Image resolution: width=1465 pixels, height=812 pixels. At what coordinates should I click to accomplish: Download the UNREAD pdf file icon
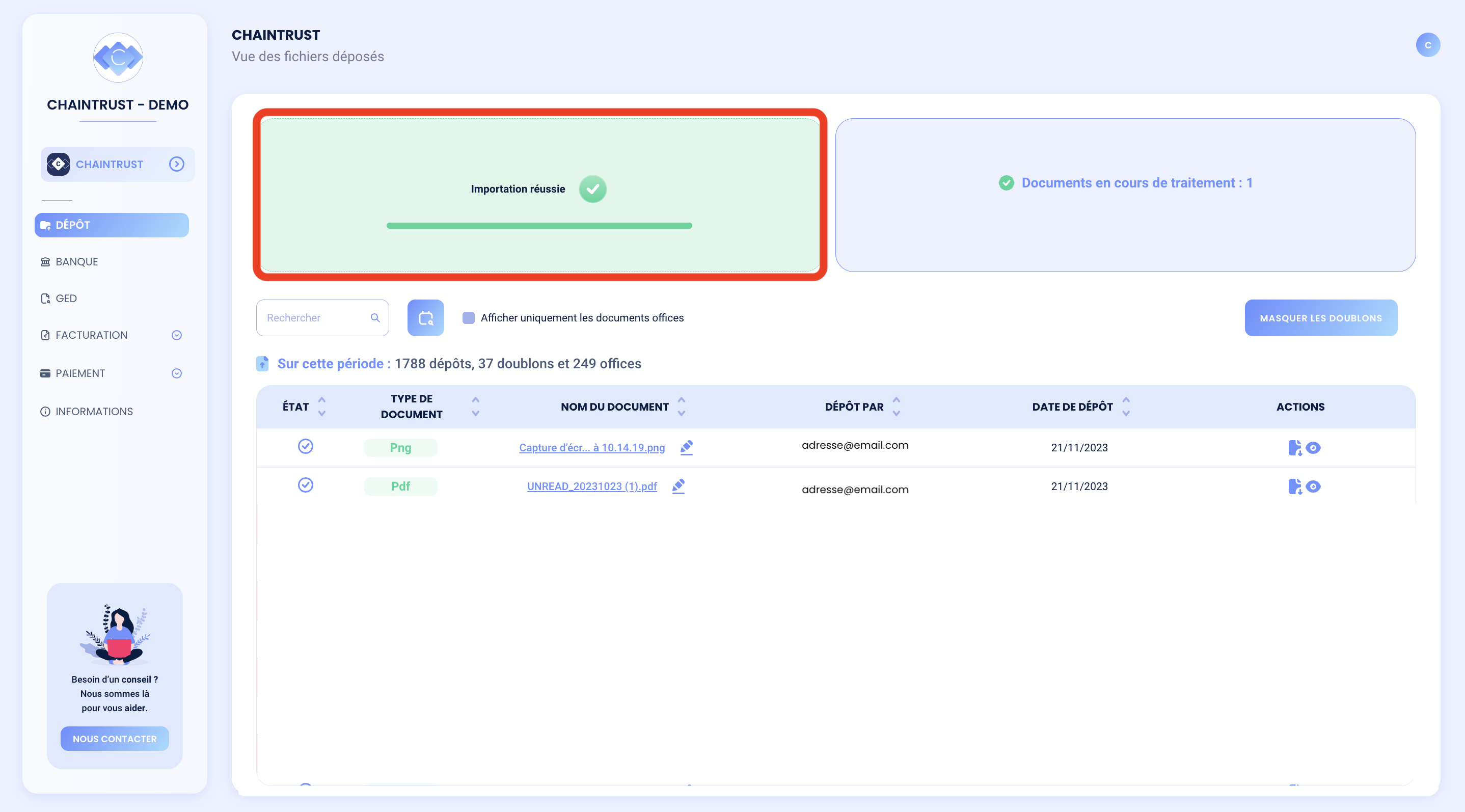click(x=1295, y=486)
